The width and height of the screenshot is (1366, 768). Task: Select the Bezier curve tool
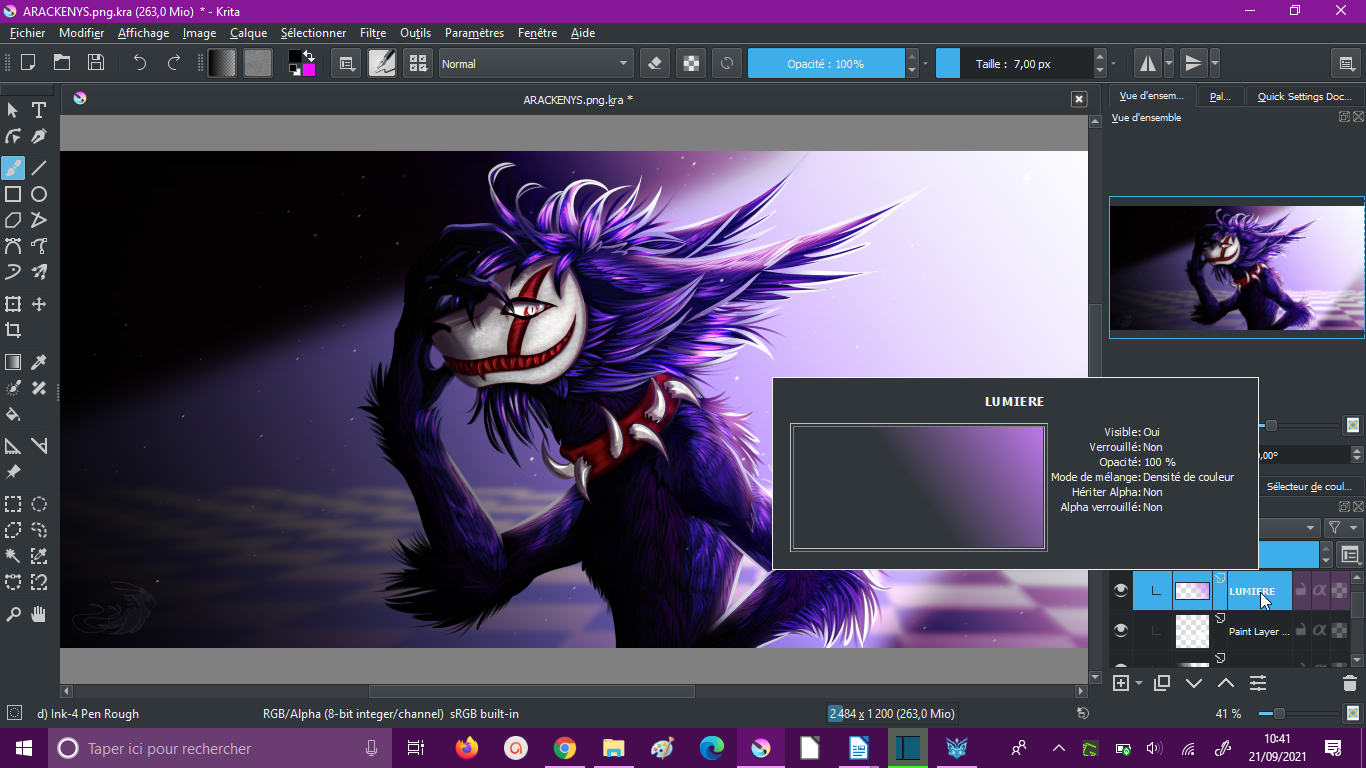[13, 246]
